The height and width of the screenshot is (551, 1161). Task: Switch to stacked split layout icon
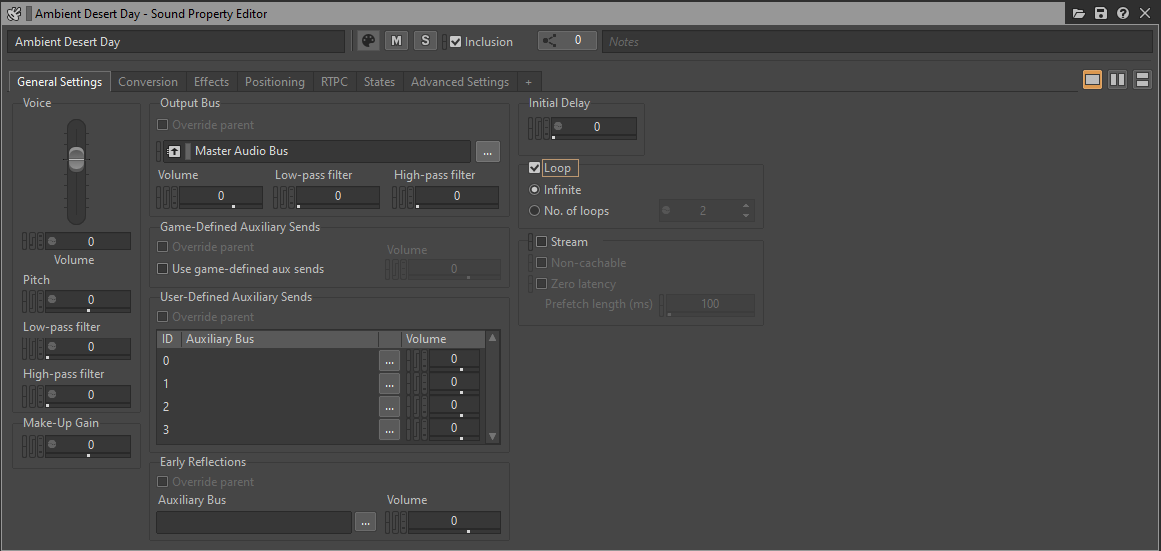[1142, 80]
